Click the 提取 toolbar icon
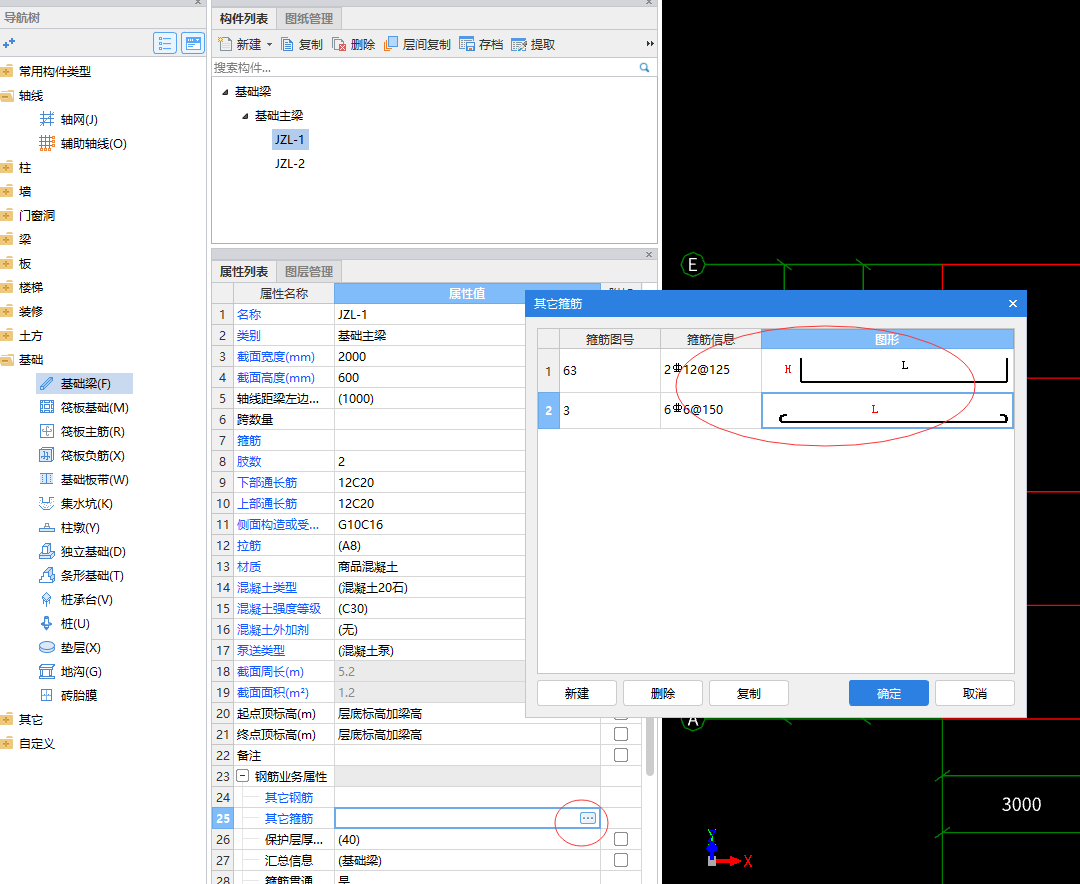 coord(519,44)
